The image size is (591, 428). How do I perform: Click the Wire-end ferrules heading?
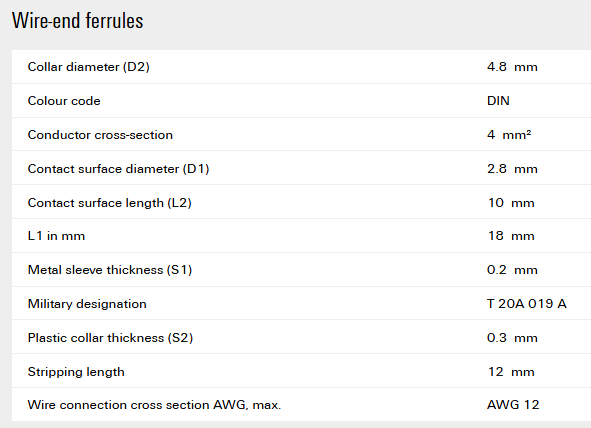(x=78, y=21)
